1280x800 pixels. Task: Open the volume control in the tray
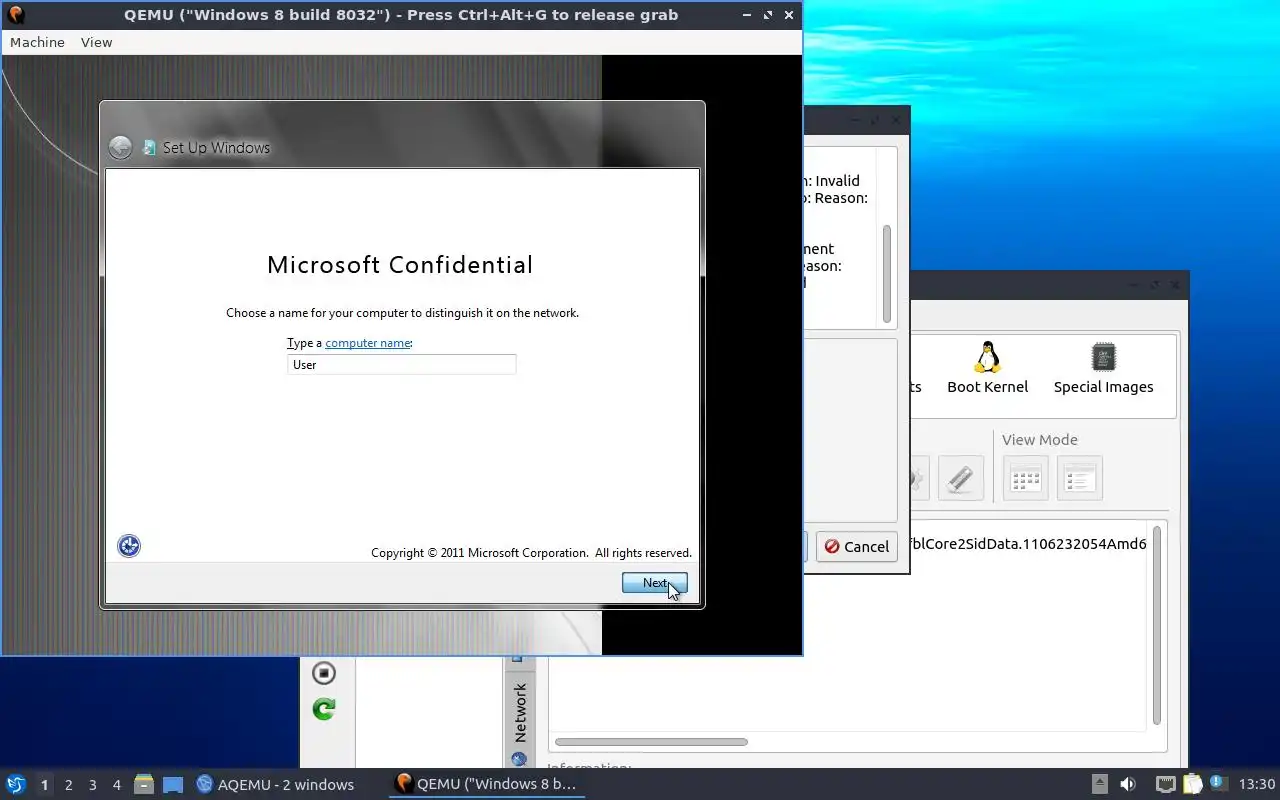coord(1128,784)
